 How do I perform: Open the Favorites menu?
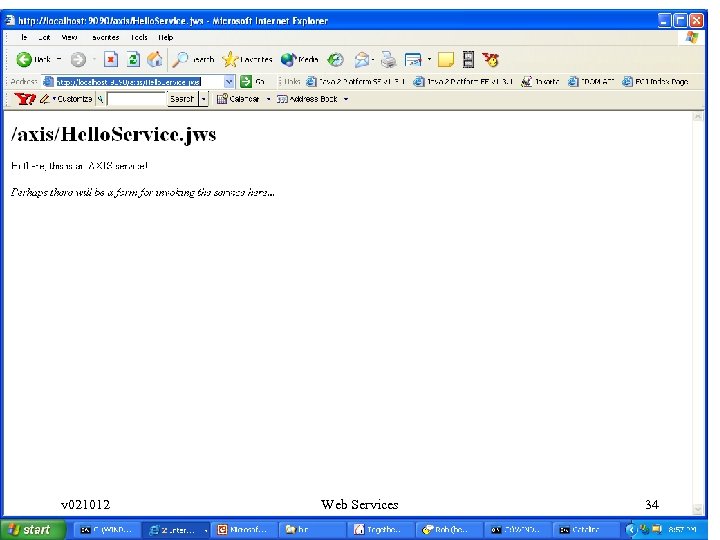click(x=105, y=37)
